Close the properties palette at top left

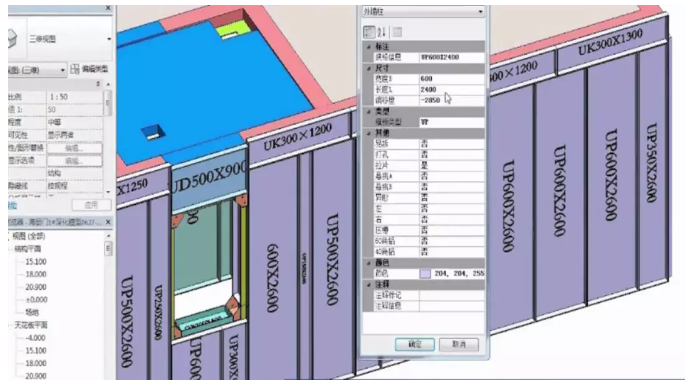point(108,8)
